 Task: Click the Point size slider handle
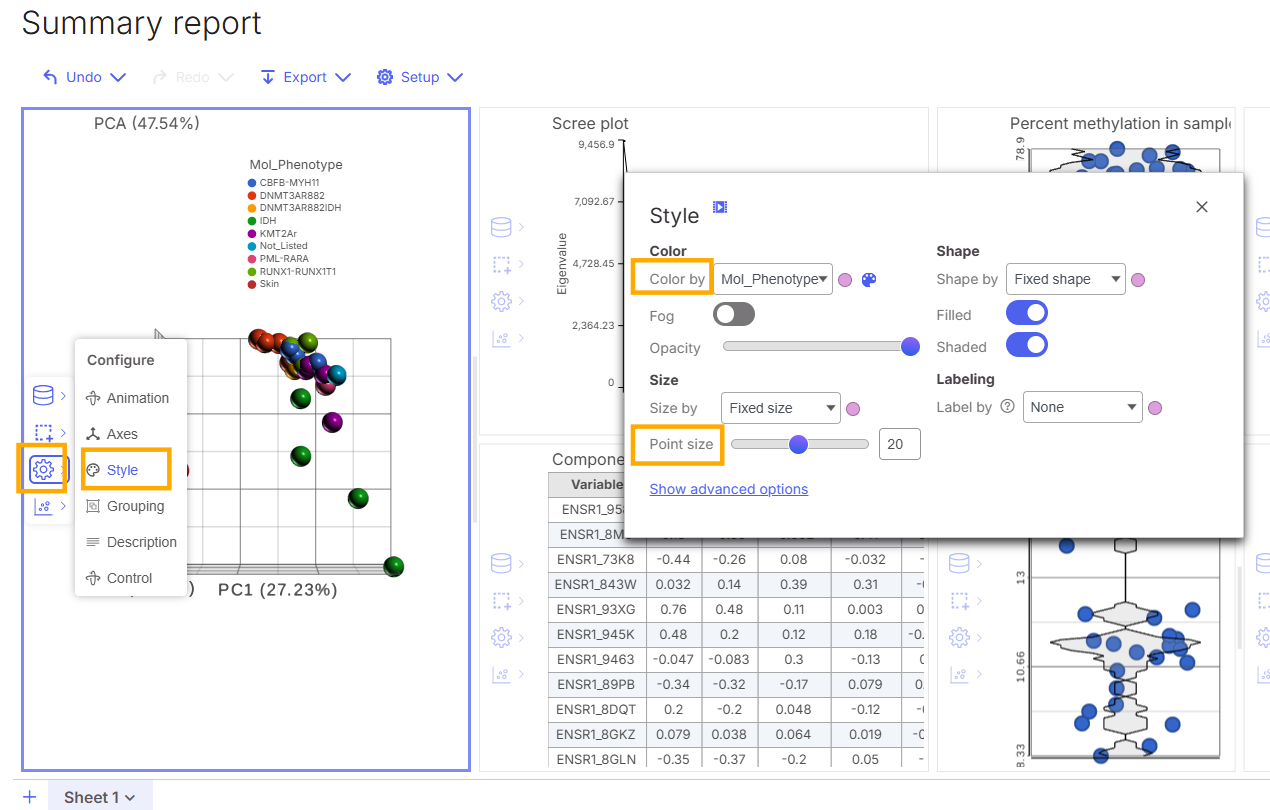pos(798,444)
